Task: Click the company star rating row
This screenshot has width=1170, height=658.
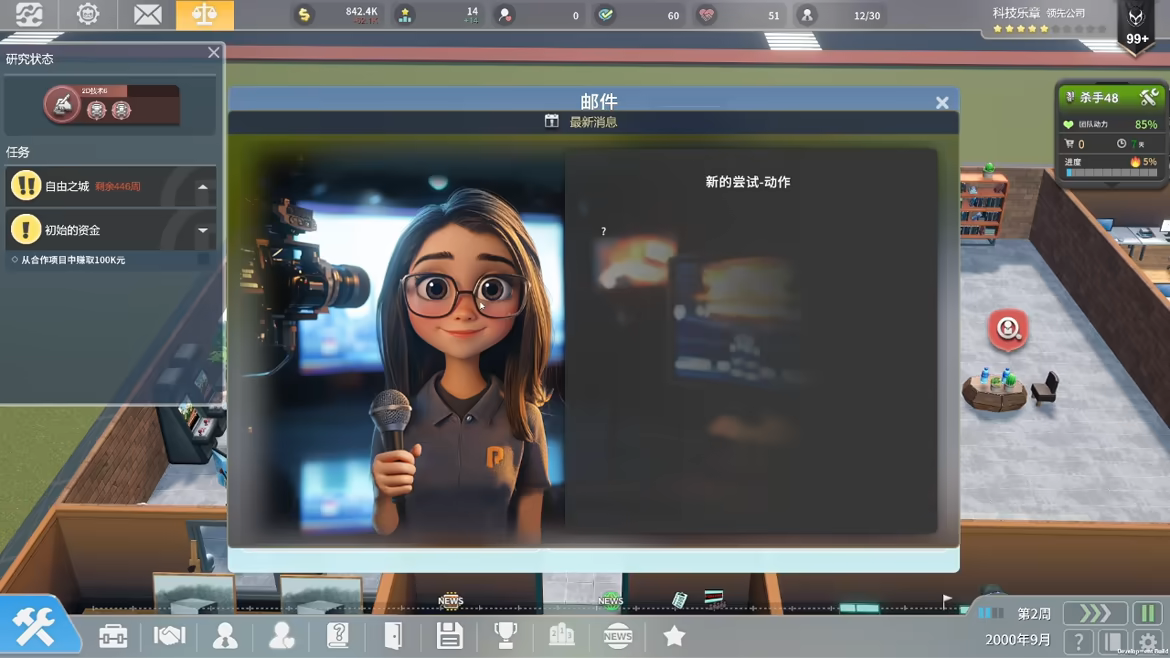Action: pos(1049,29)
